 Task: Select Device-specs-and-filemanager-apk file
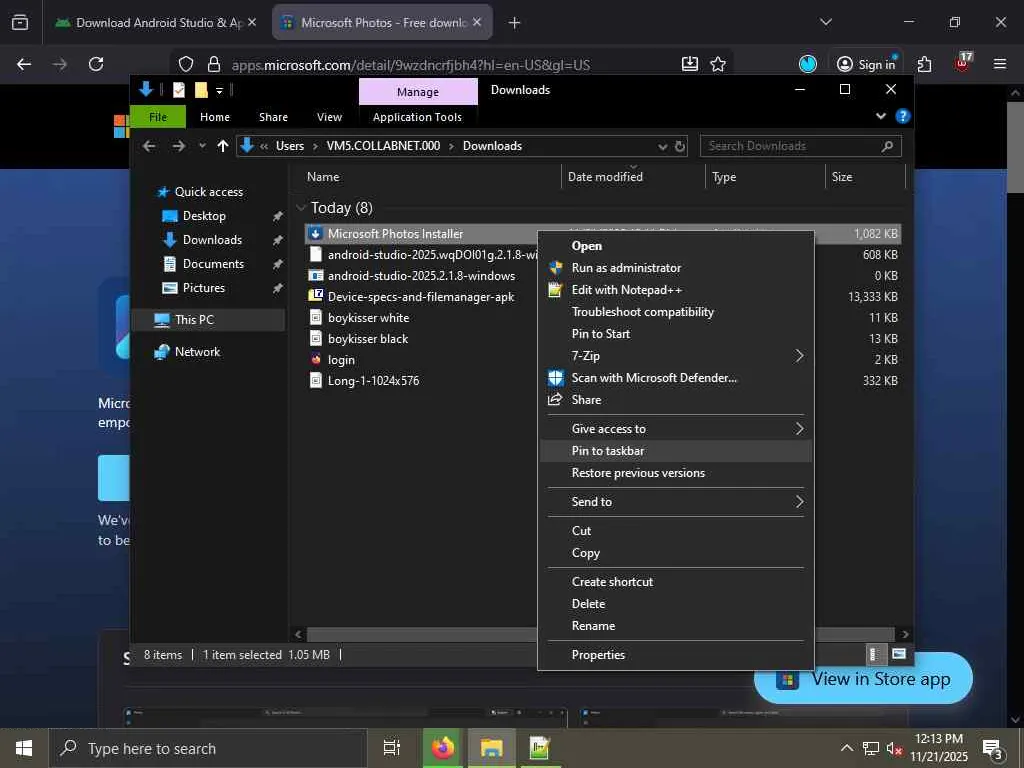pos(421,296)
